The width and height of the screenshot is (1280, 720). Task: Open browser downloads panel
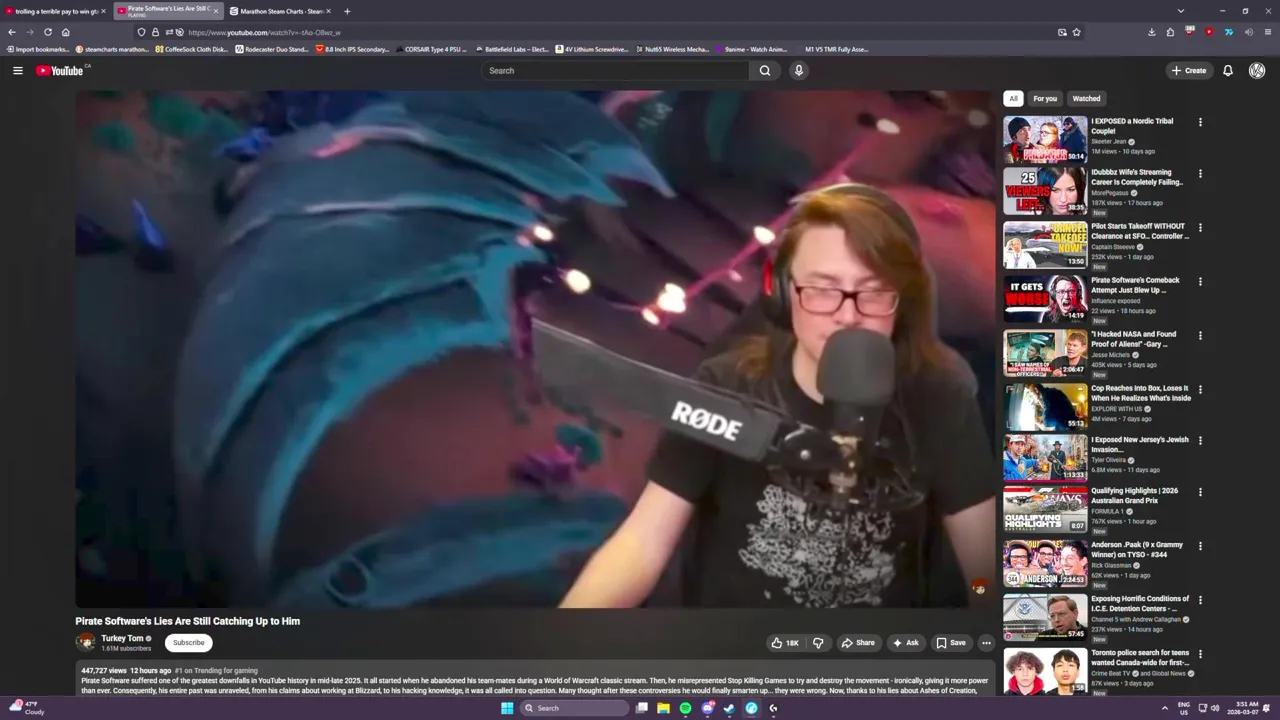[1150, 32]
